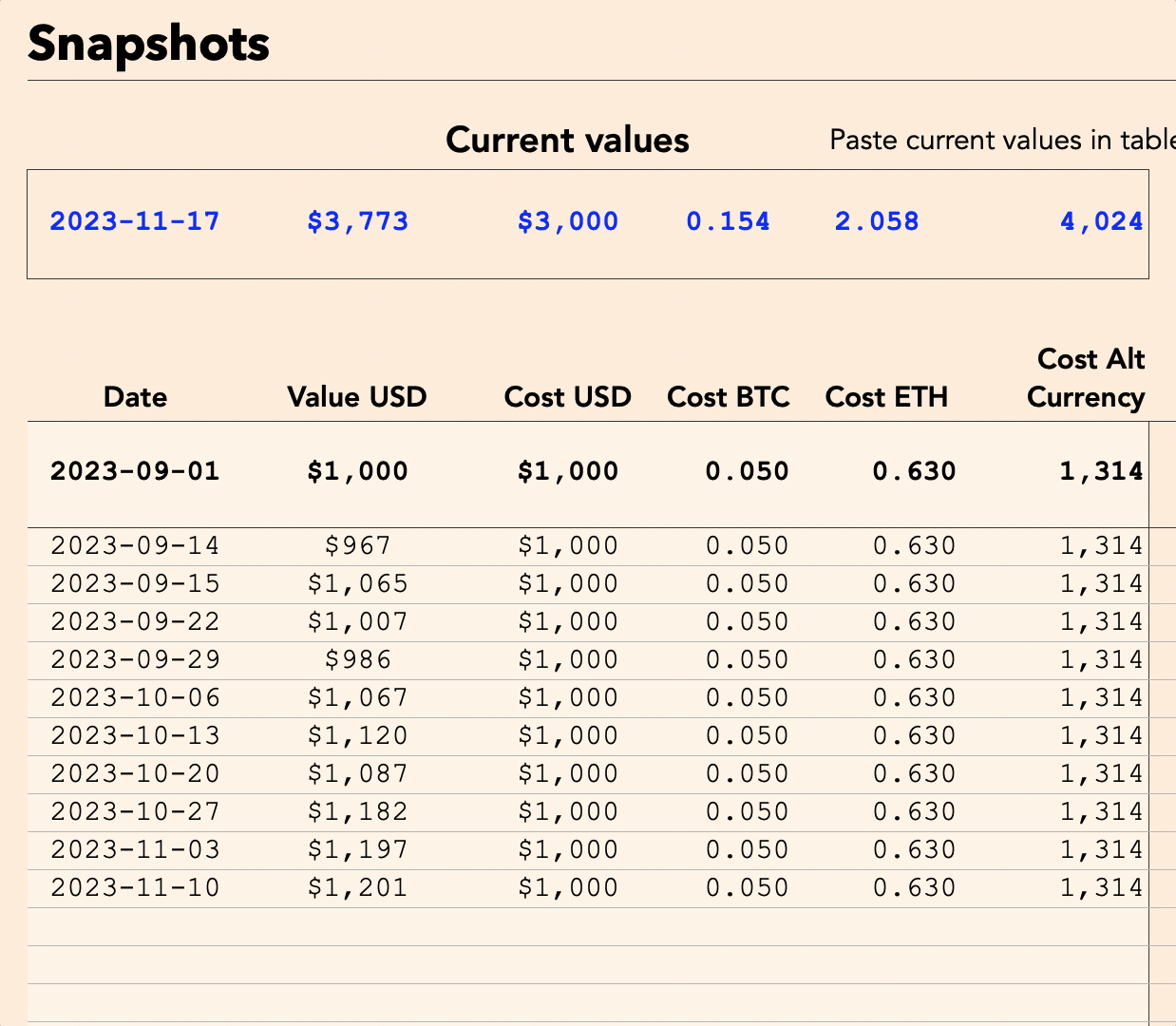Select current alt currency value 4,024
Screen dimensions: 1176x1026
[1101, 221]
